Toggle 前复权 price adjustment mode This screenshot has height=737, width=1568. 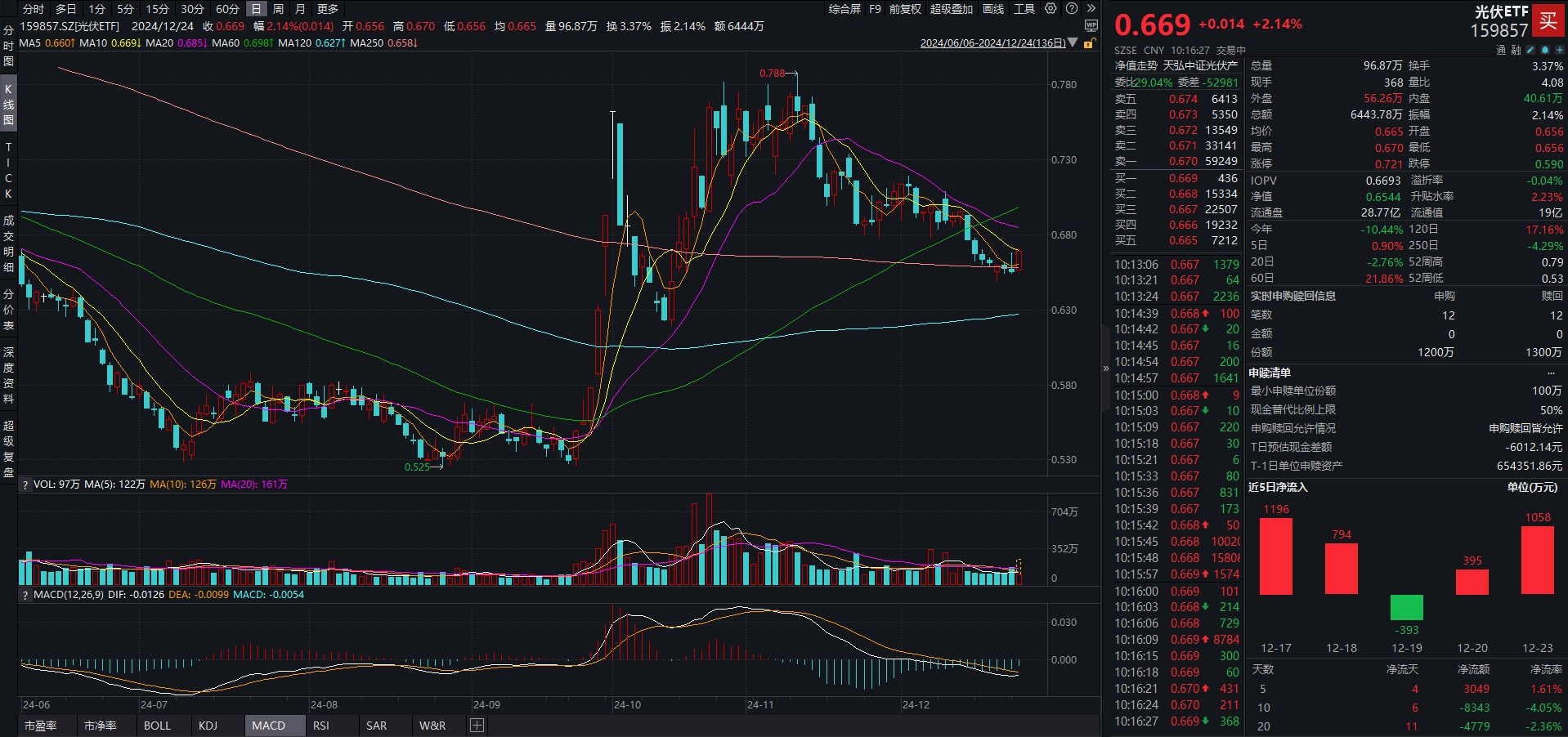[905, 9]
